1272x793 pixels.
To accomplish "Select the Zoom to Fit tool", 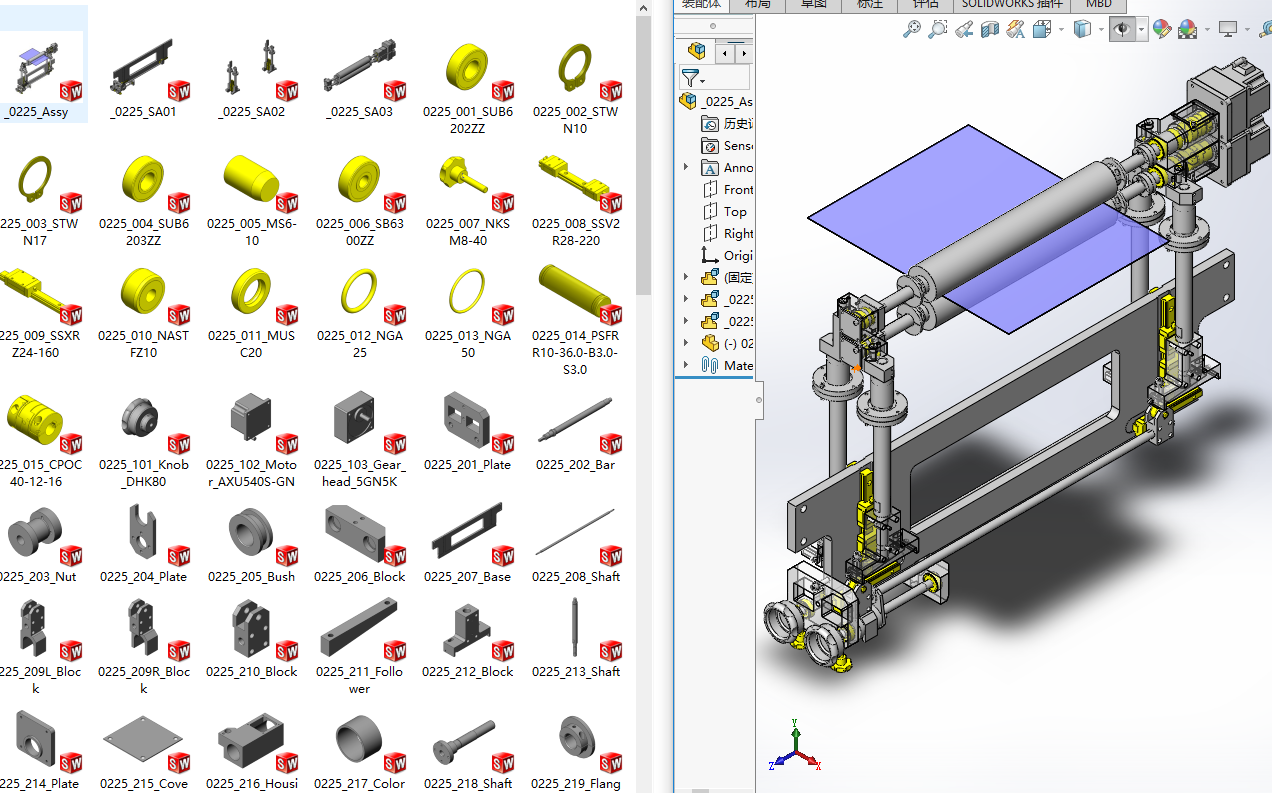I will 912,28.
